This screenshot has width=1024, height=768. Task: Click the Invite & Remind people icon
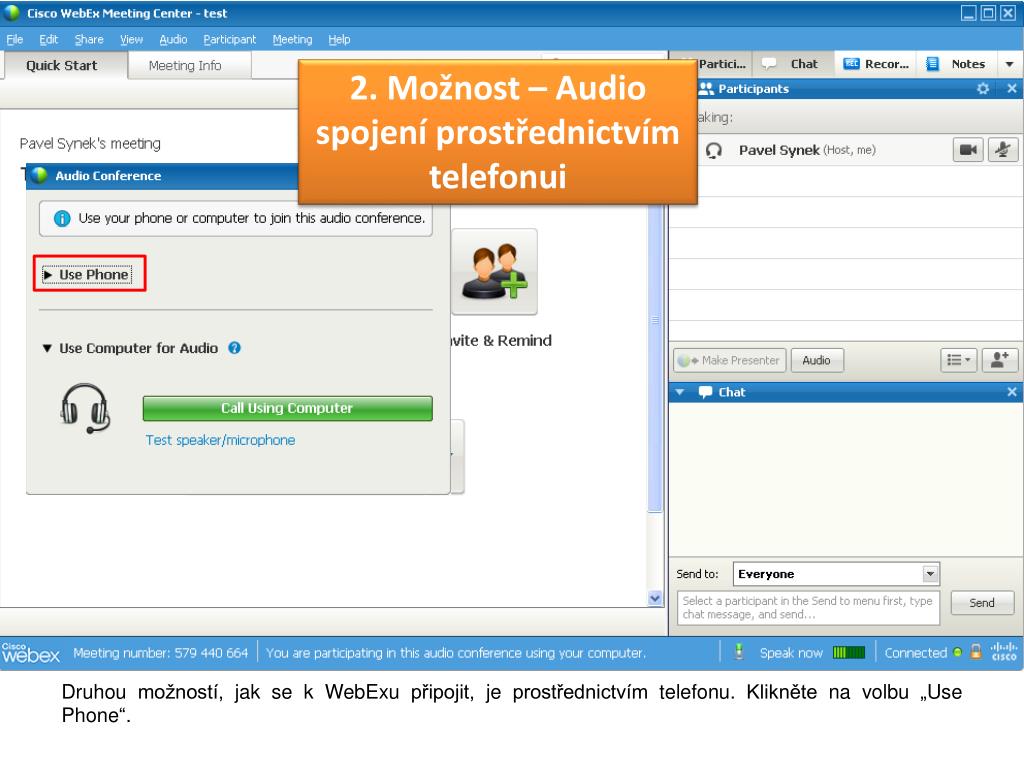494,272
